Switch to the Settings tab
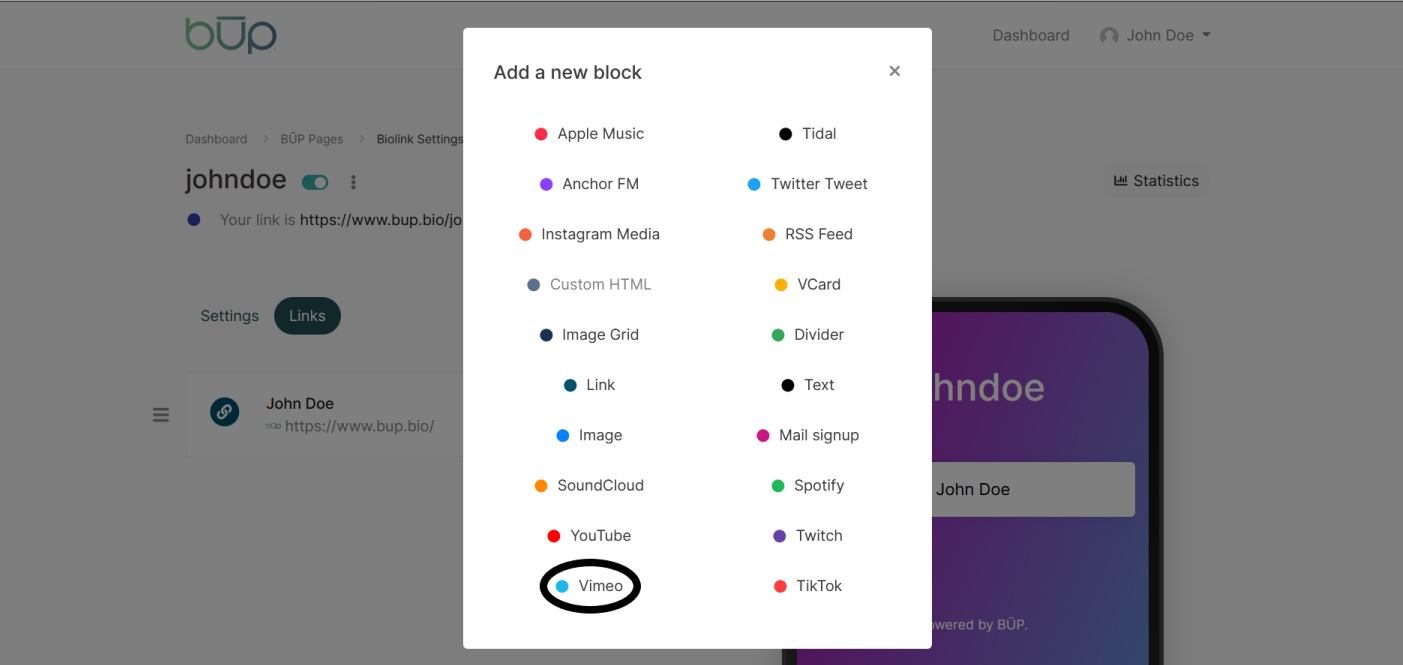This screenshot has width=1403, height=665. pyautogui.click(x=230, y=316)
